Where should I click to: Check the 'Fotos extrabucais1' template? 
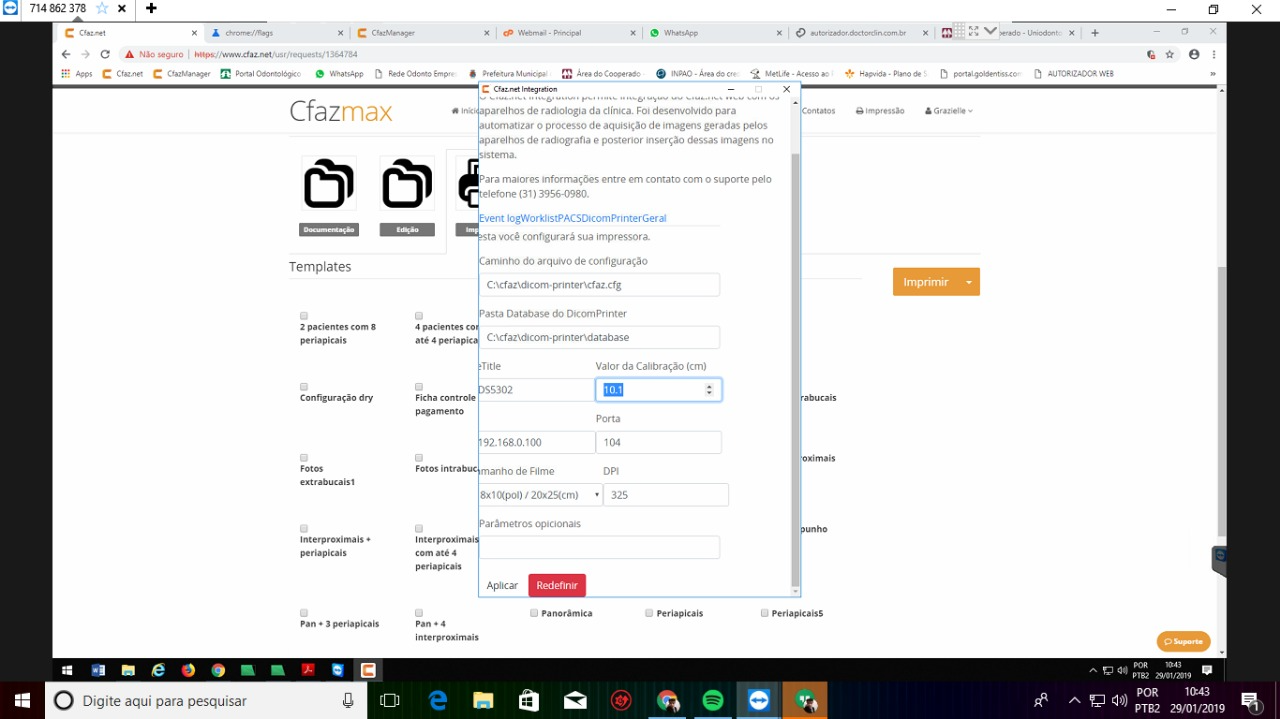[x=304, y=458]
